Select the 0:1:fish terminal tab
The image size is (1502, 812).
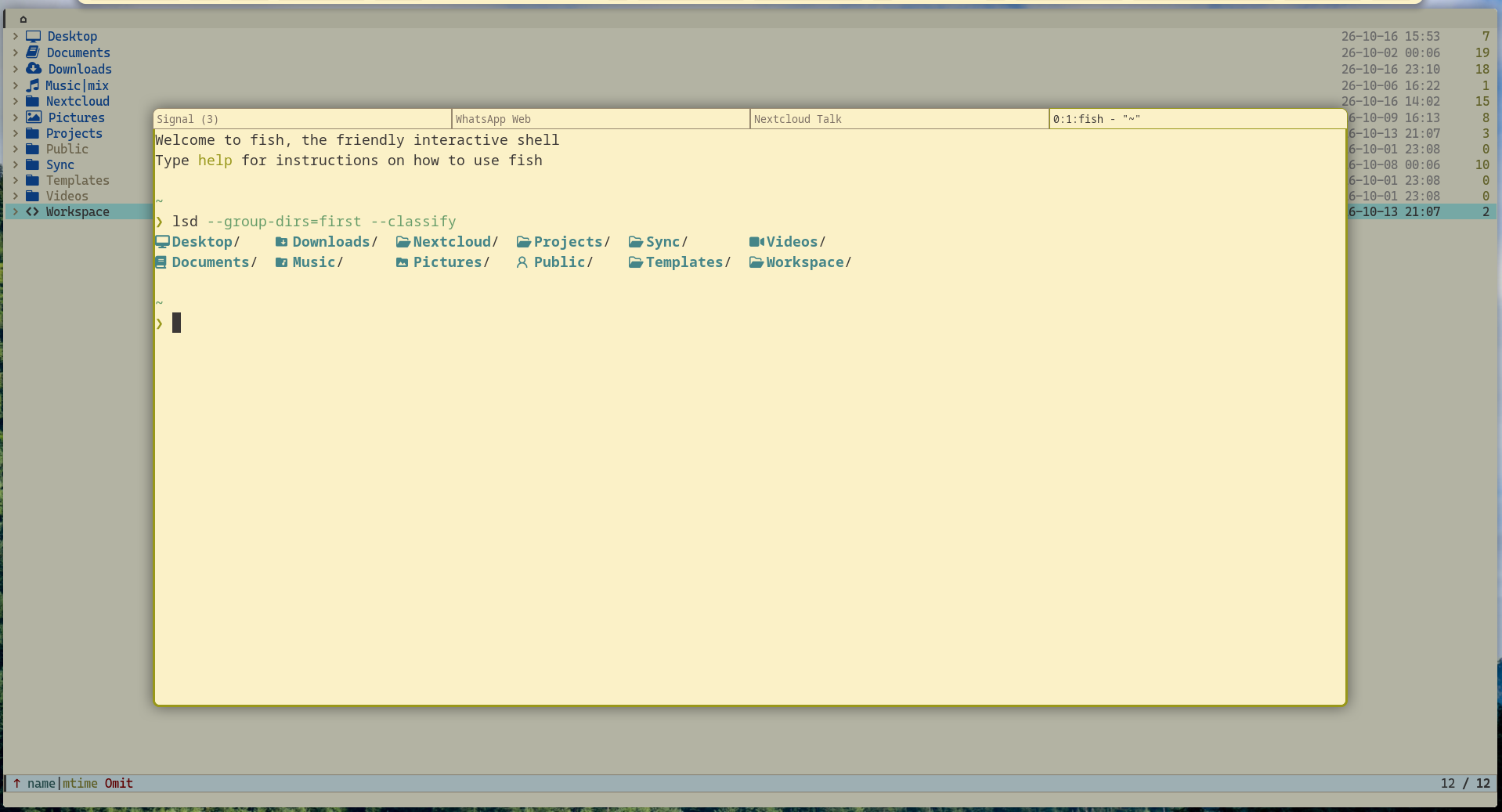(1197, 119)
